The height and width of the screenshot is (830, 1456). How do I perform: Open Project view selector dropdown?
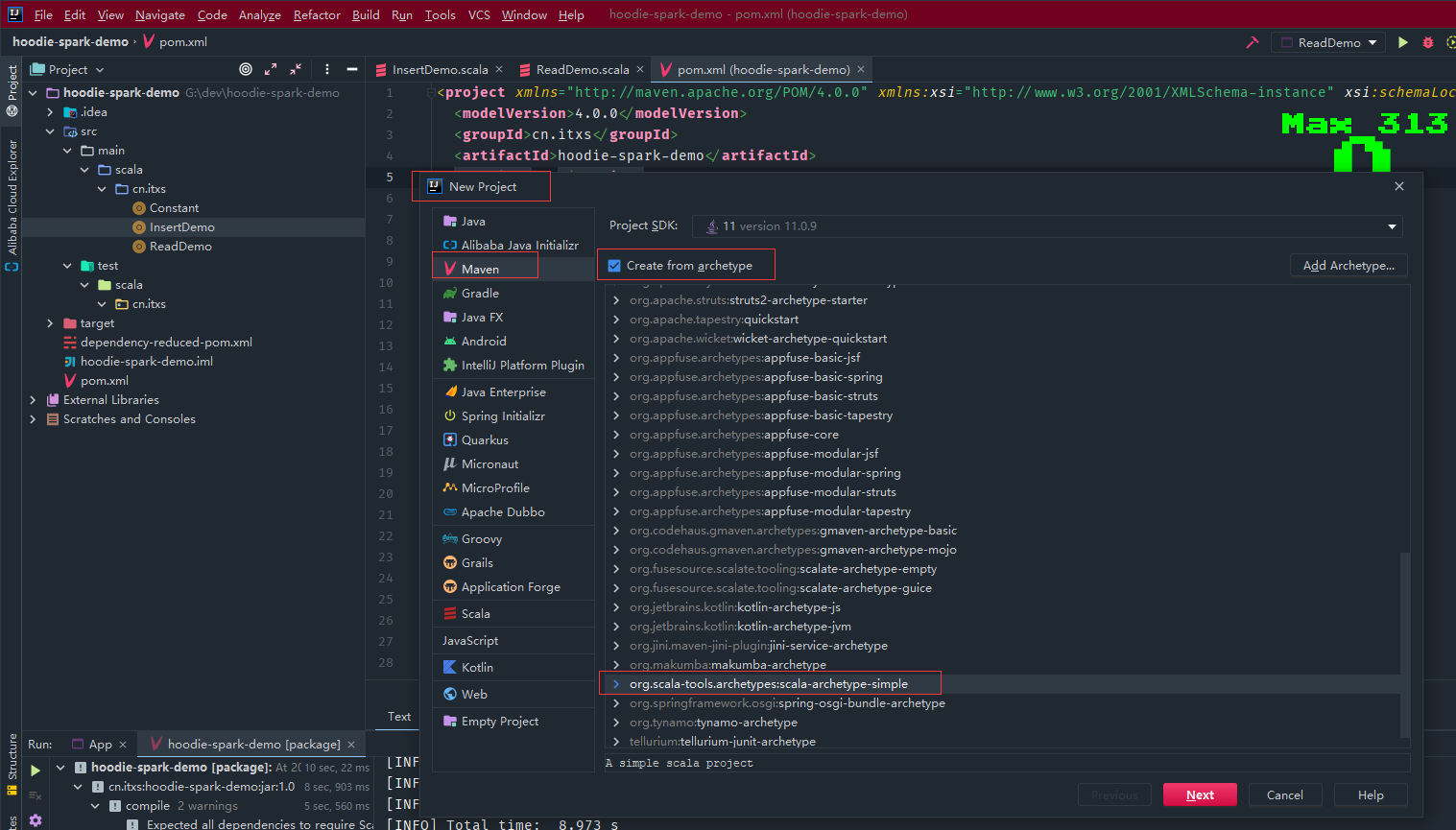tap(67, 69)
